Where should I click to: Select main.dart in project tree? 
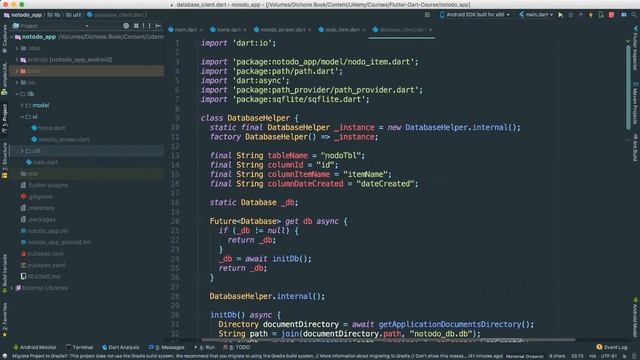point(45,162)
